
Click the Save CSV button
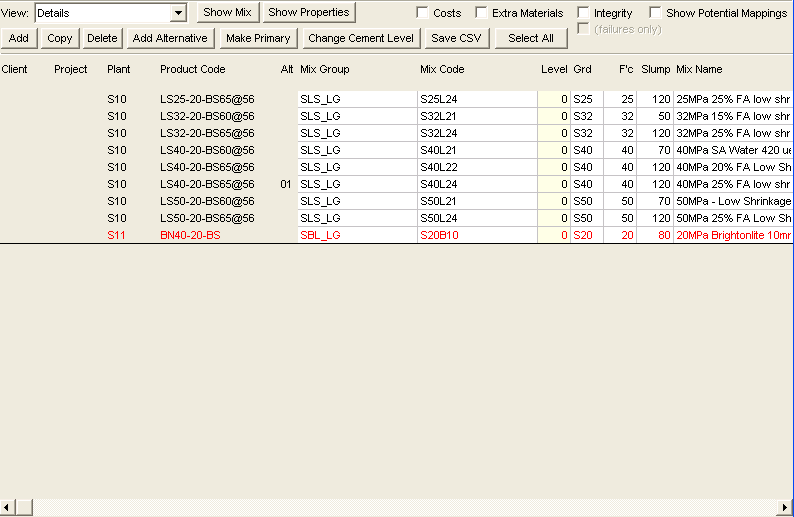click(456, 38)
